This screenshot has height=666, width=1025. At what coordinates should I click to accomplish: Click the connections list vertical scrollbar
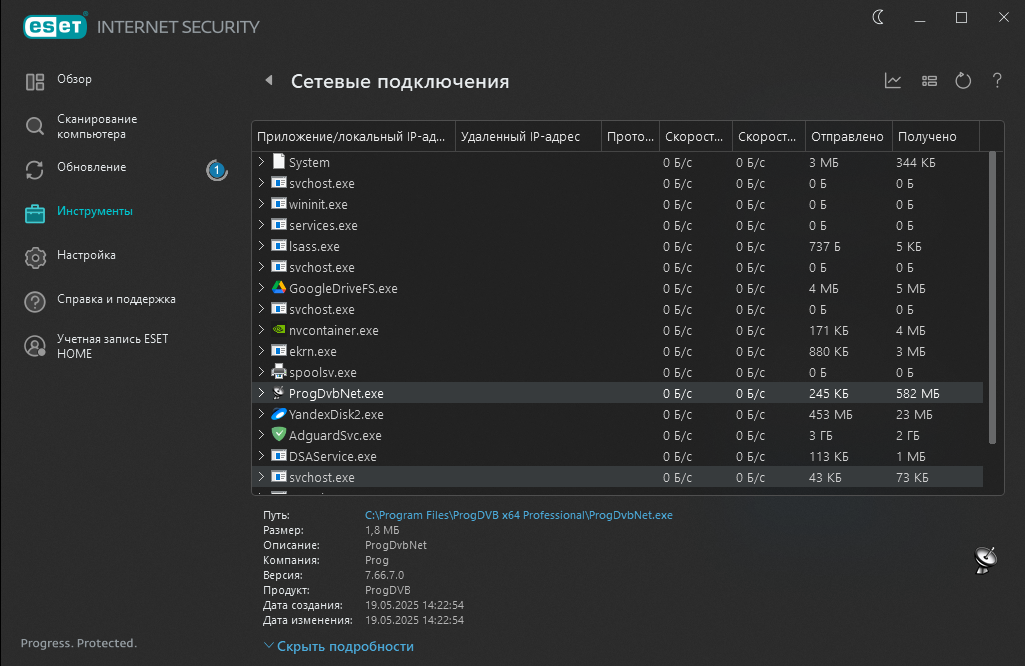click(992, 298)
